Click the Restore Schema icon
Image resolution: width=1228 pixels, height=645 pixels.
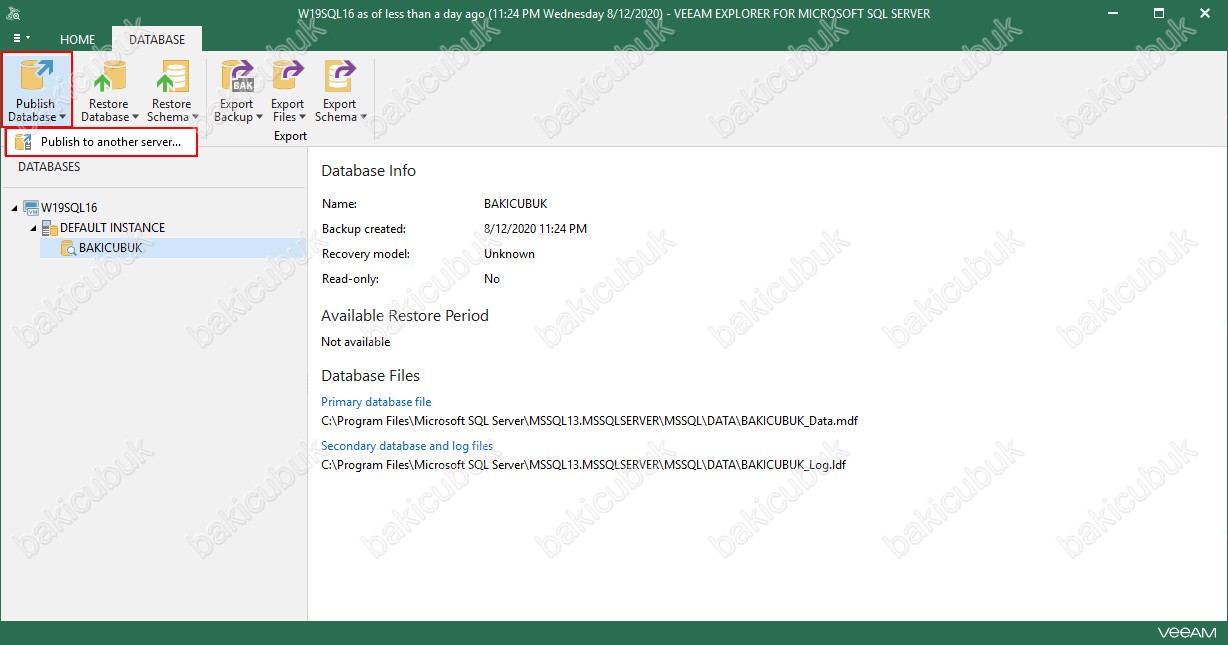[171, 77]
